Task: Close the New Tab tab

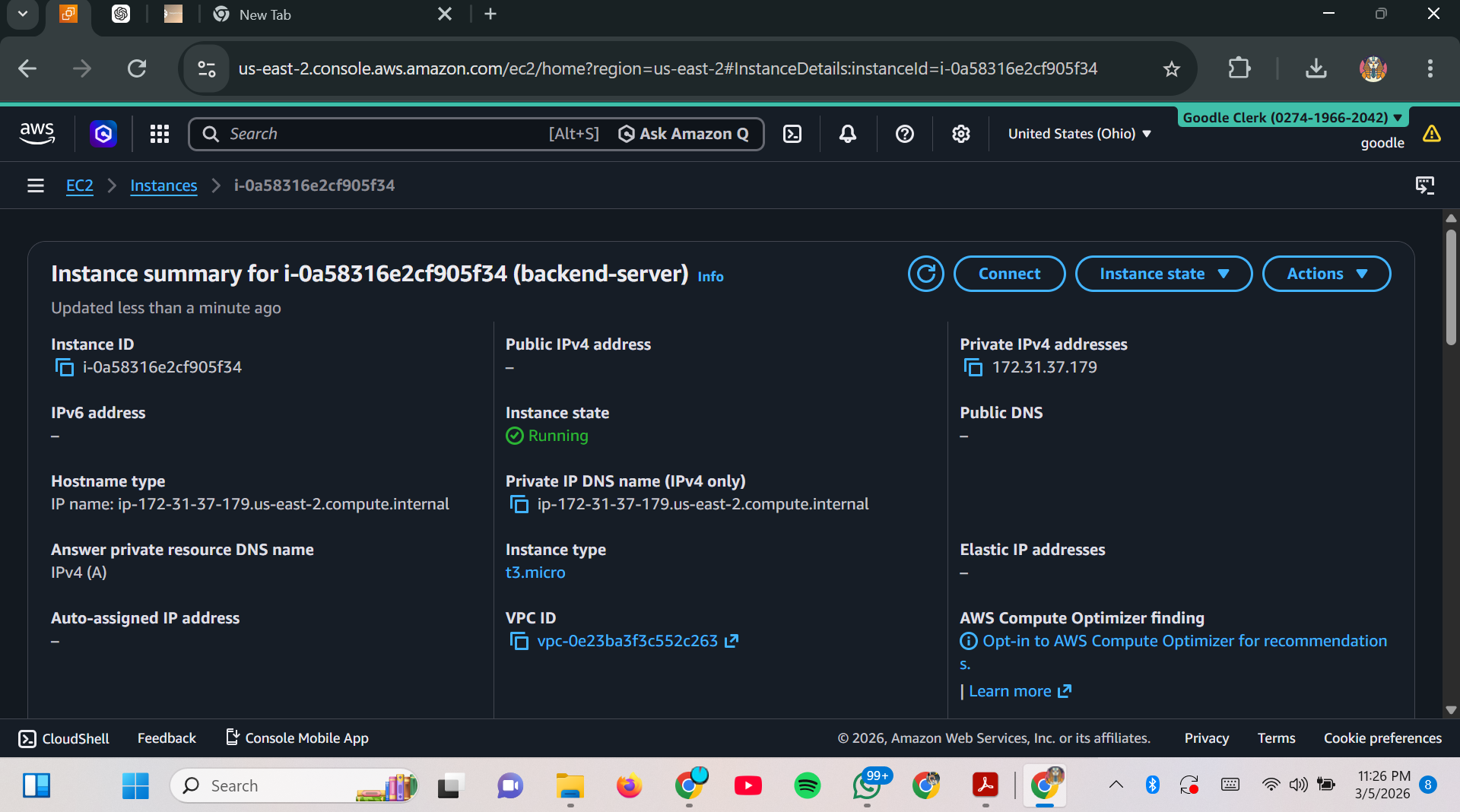Action: click(445, 14)
